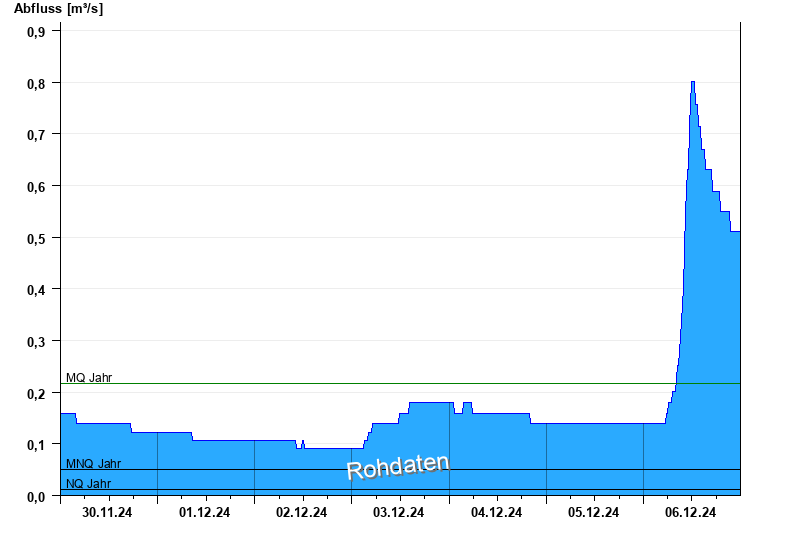The height and width of the screenshot is (550, 800).
Task: Click the 01.12.24 date label
Action: (x=205, y=513)
